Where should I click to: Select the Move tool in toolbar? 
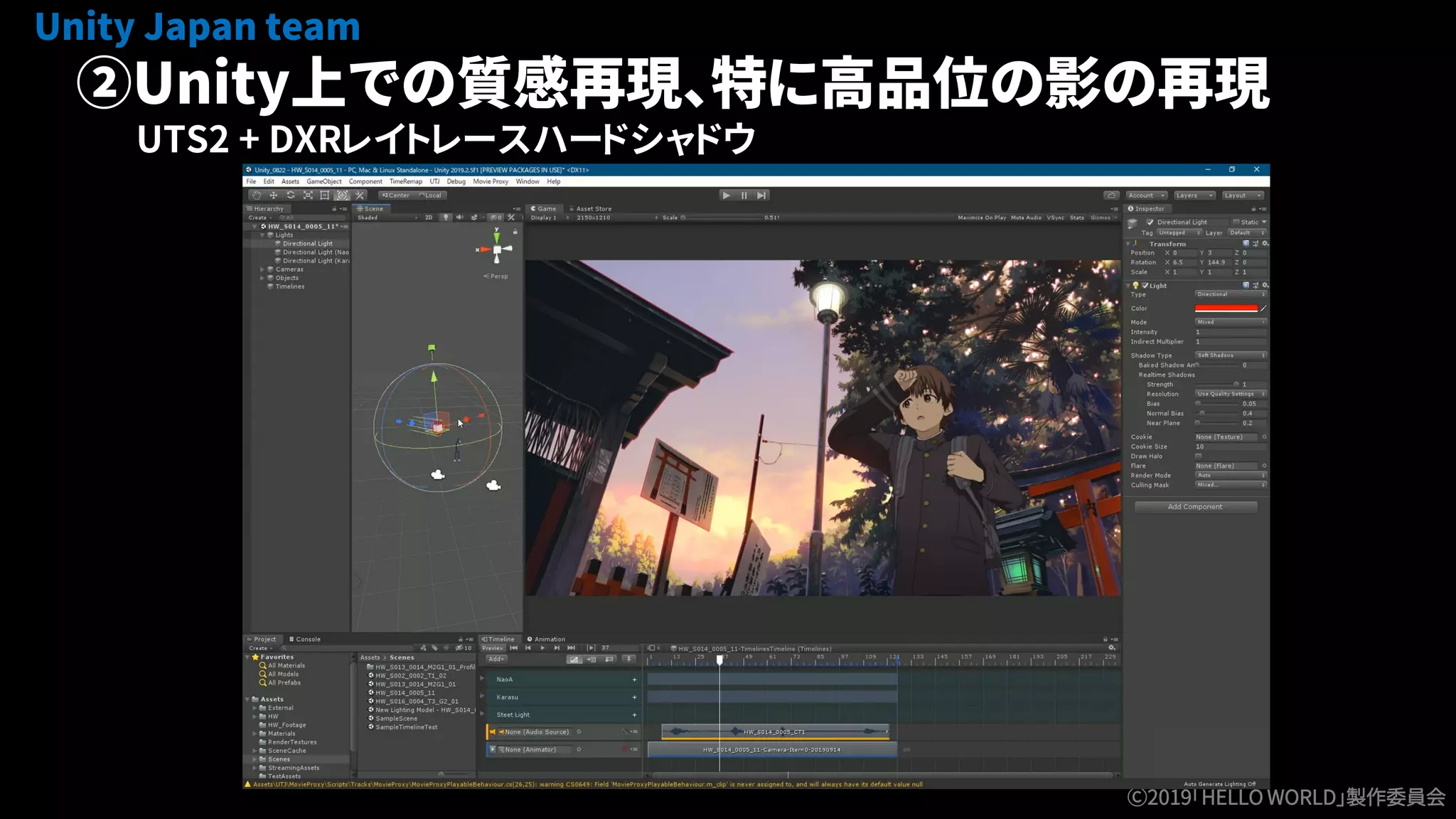(x=274, y=196)
